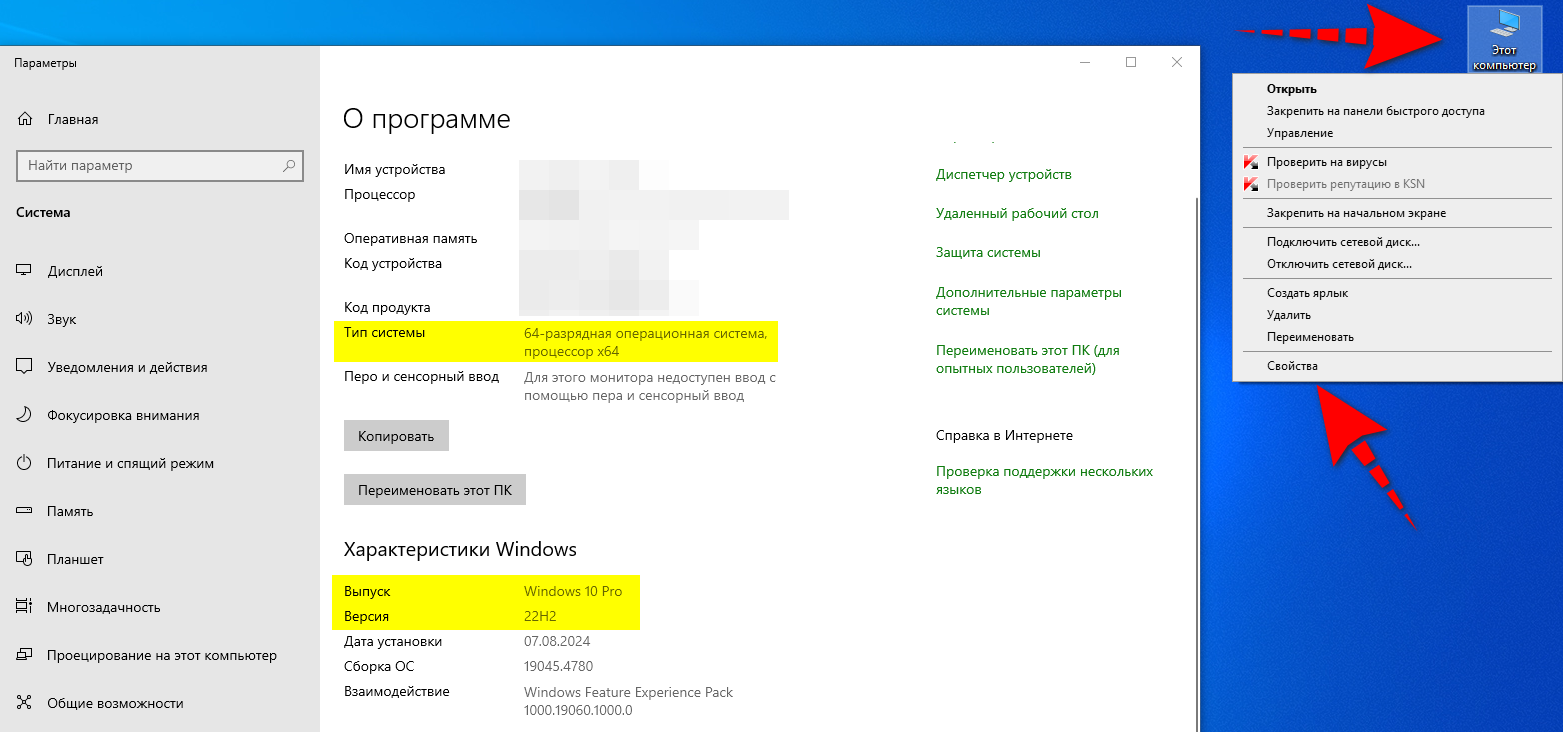Click Kaspersky icon beside Проверить репутацию в KSN
Screen dimensions: 1563x732
(1250, 184)
